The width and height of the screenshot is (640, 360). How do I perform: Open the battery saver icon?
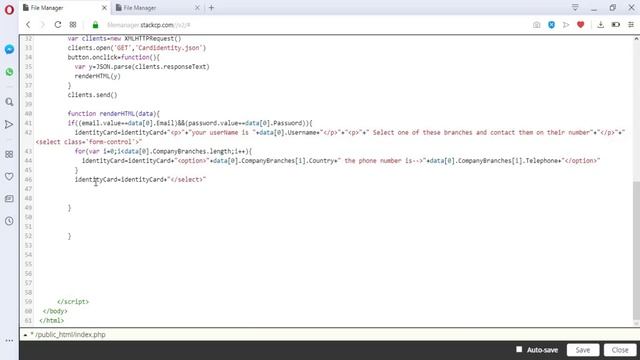[616, 25]
